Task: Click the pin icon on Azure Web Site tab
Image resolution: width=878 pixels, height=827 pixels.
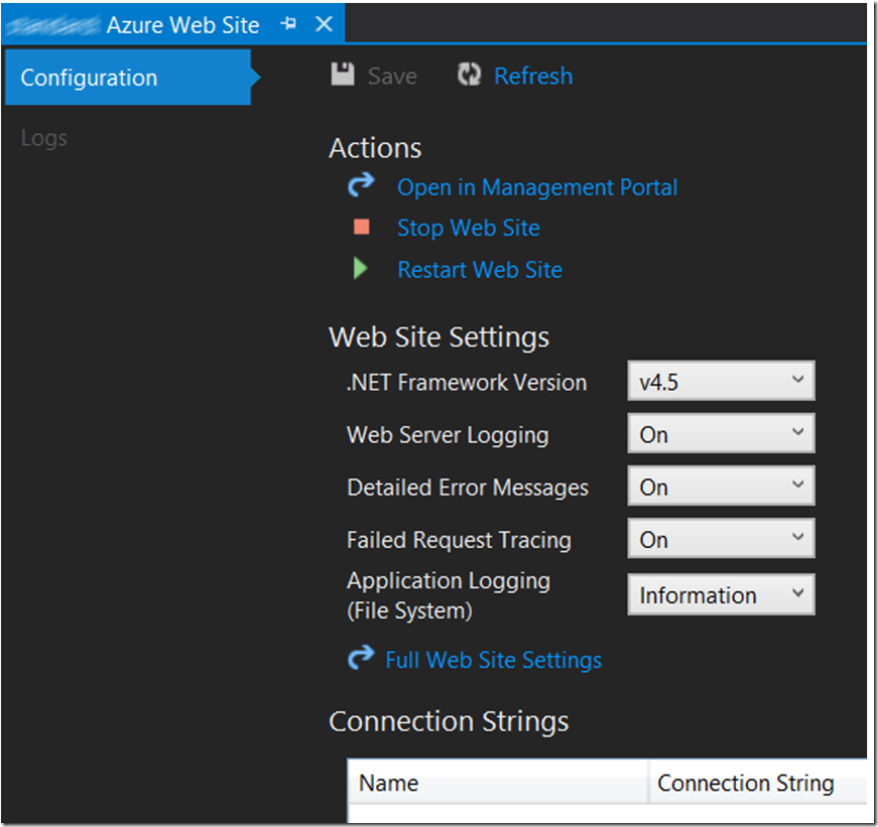Action: pyautogui.click(x=288, y=24)
